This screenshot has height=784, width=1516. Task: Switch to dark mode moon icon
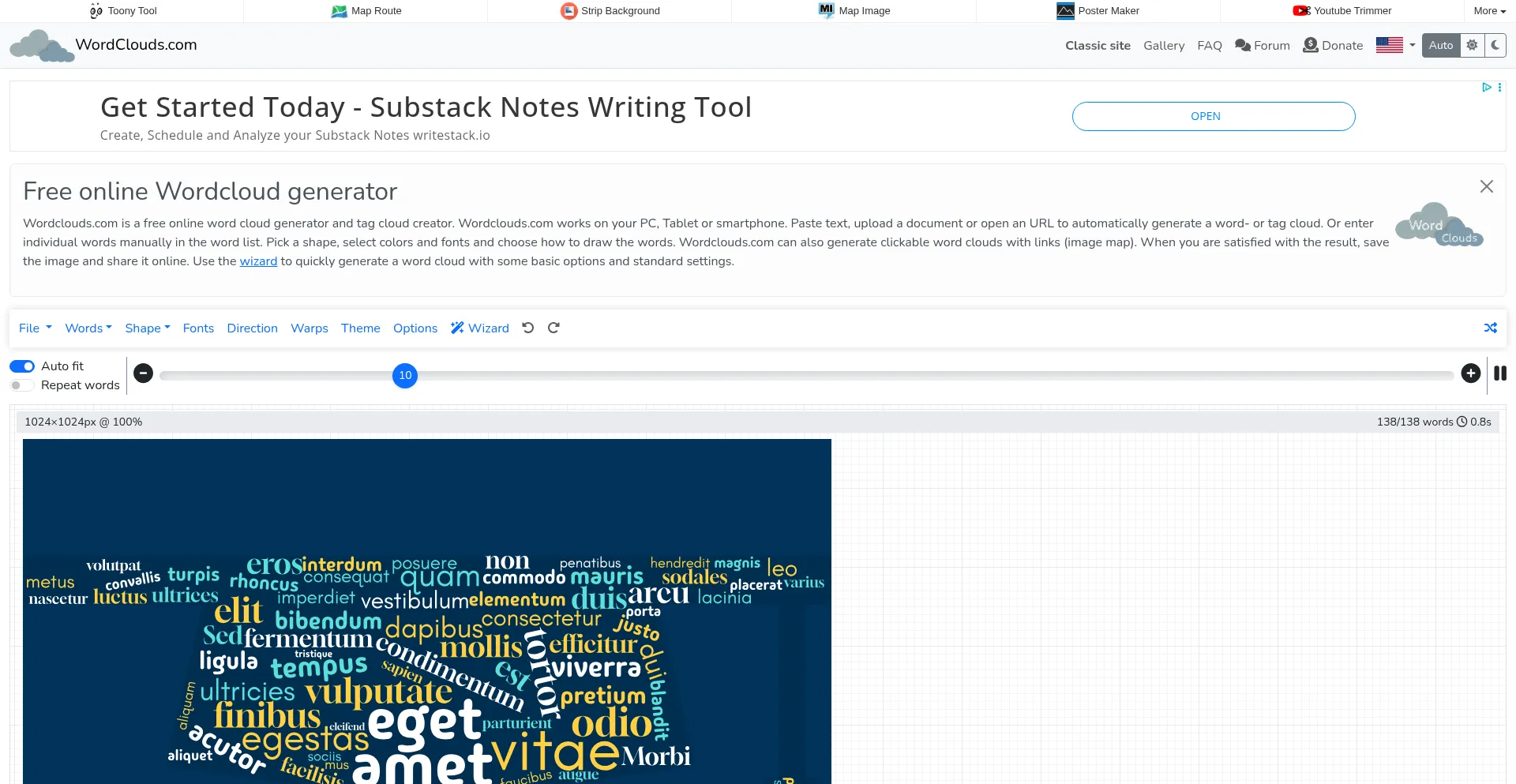[x=1495, y=45]
